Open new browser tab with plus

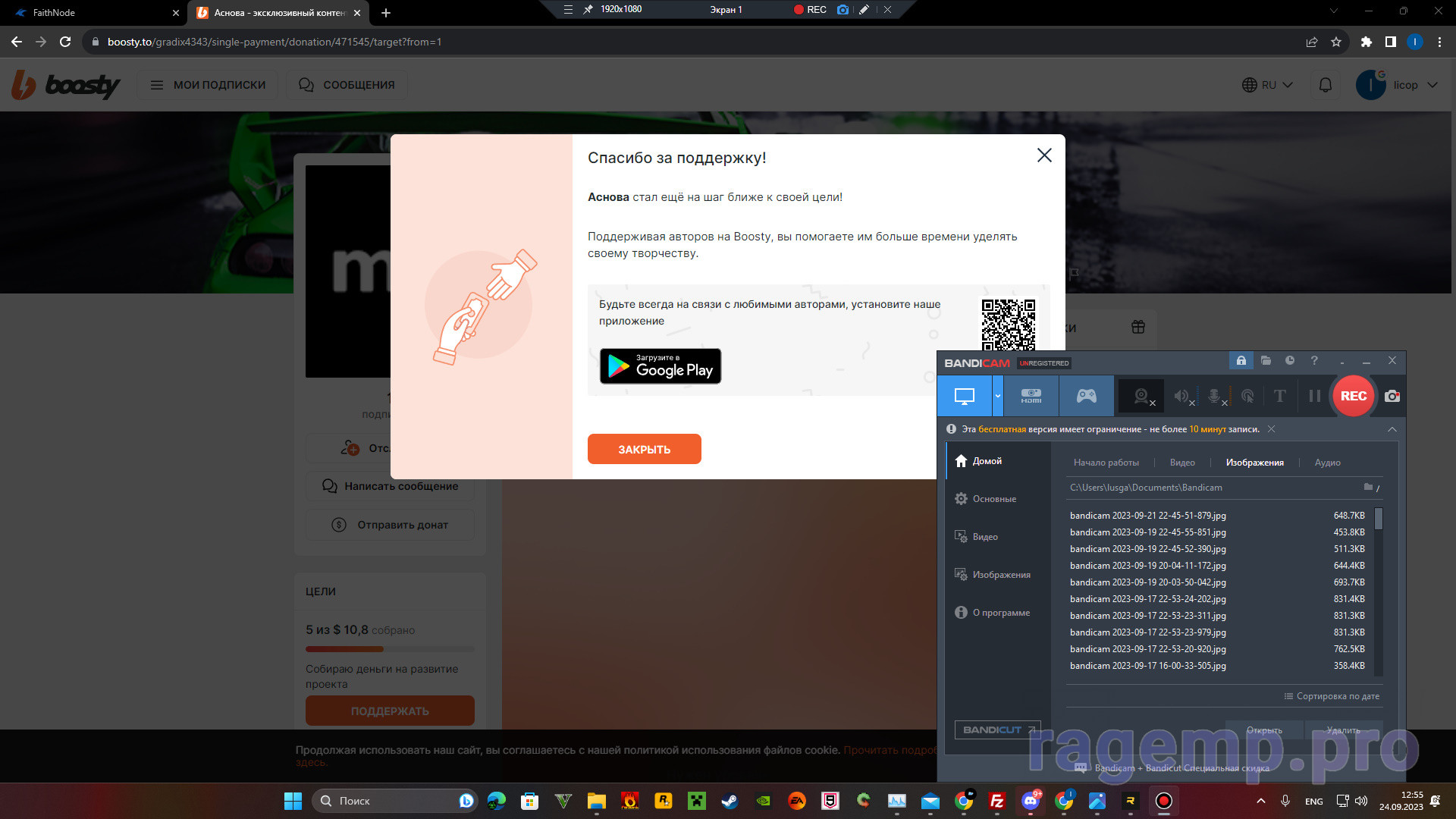(x=386, y=13)
